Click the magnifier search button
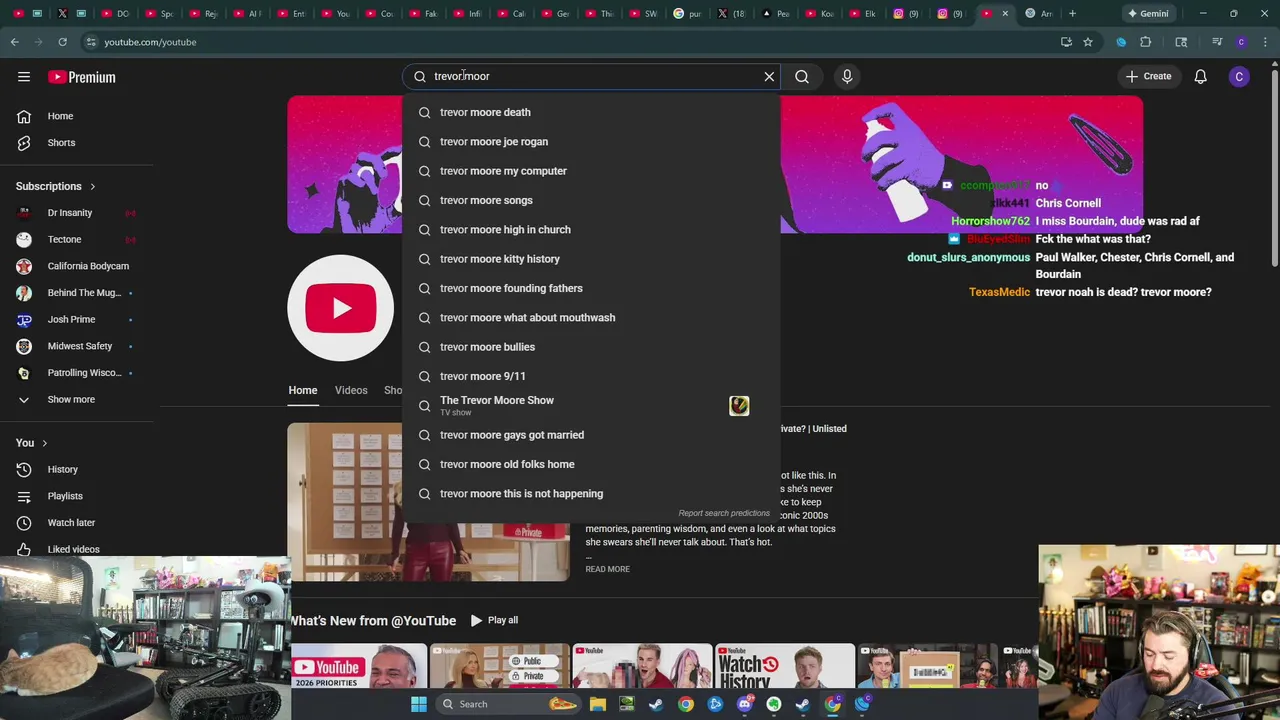The height and width of the screenshot is (720, 1280). pyautogui.click(x=802, y=76)
